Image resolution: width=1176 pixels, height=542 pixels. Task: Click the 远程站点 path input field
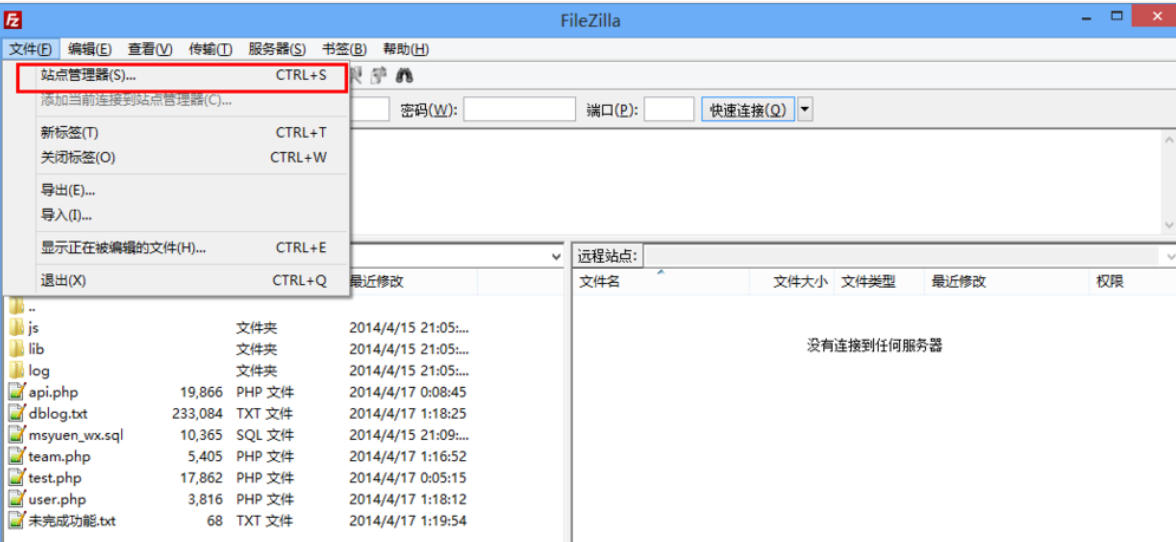click(x=903, y=256)
